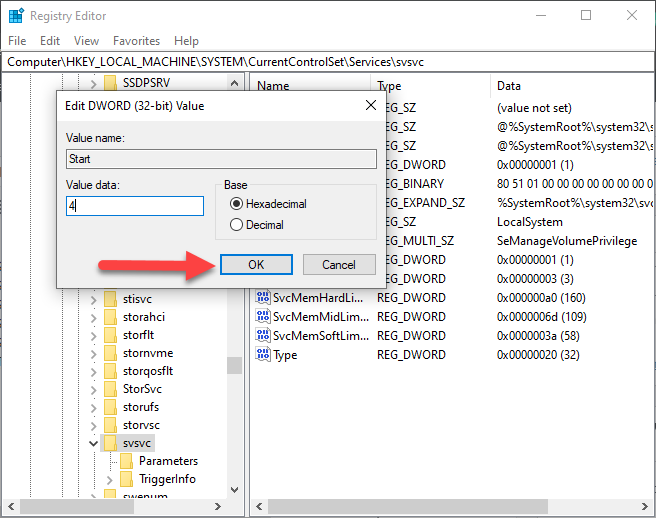The image size is (656, 518).
Task: Select the Hexadecimal base option
Action: (236, 203)
